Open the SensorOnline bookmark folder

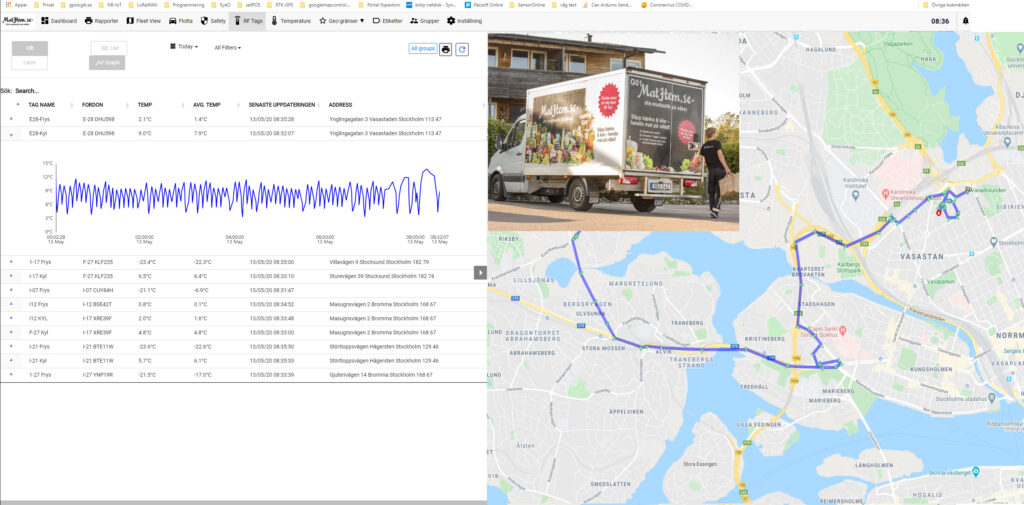(x=526, y=4)
